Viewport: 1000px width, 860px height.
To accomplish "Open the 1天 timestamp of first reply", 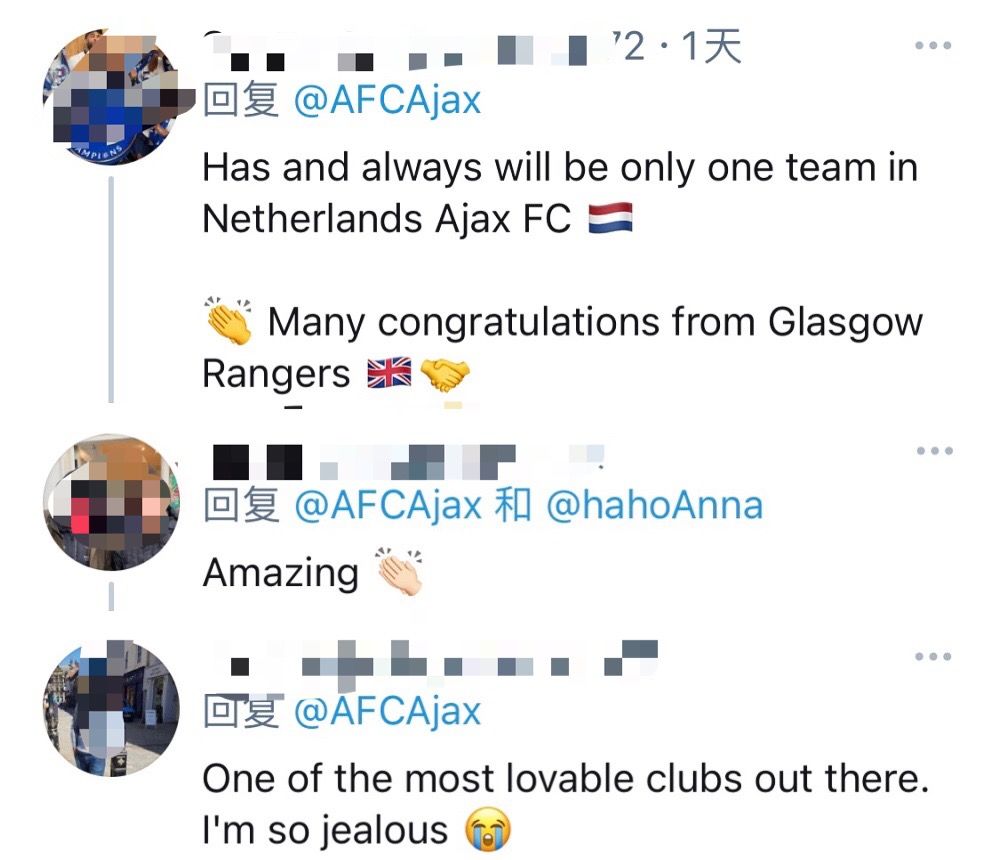I will (711, 47).
